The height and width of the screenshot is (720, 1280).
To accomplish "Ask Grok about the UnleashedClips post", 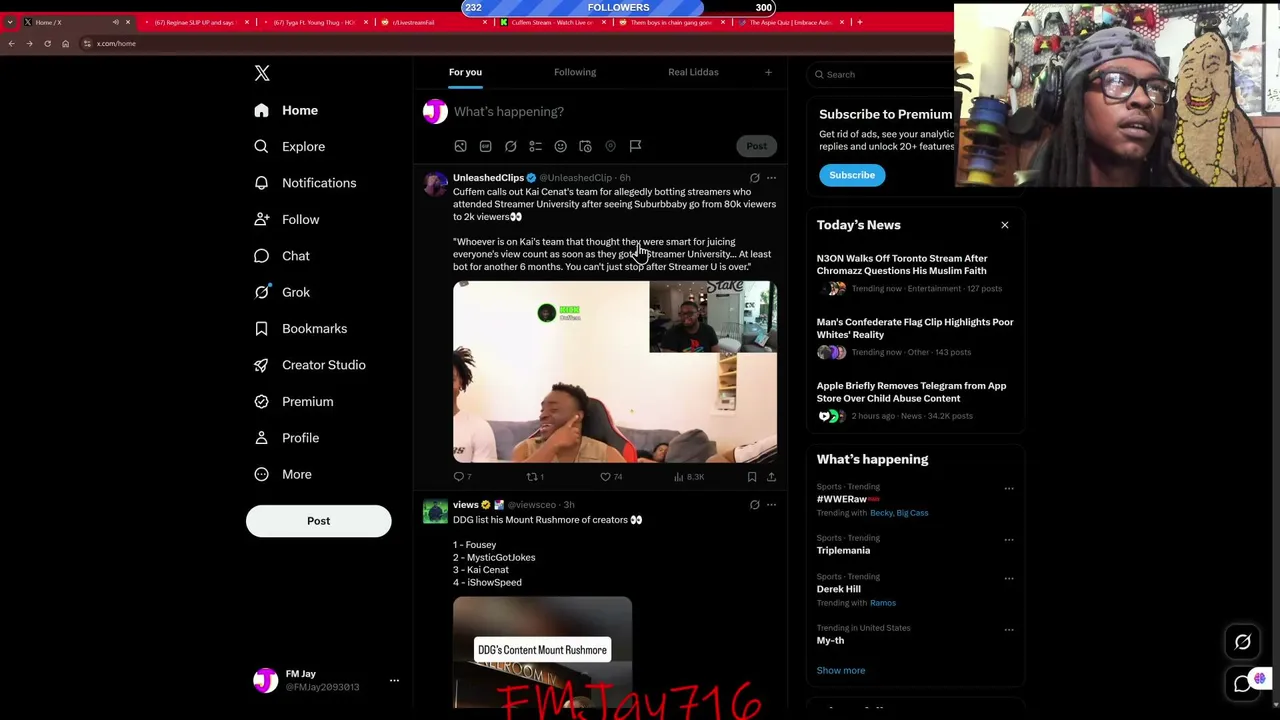I will coord(755,178).
